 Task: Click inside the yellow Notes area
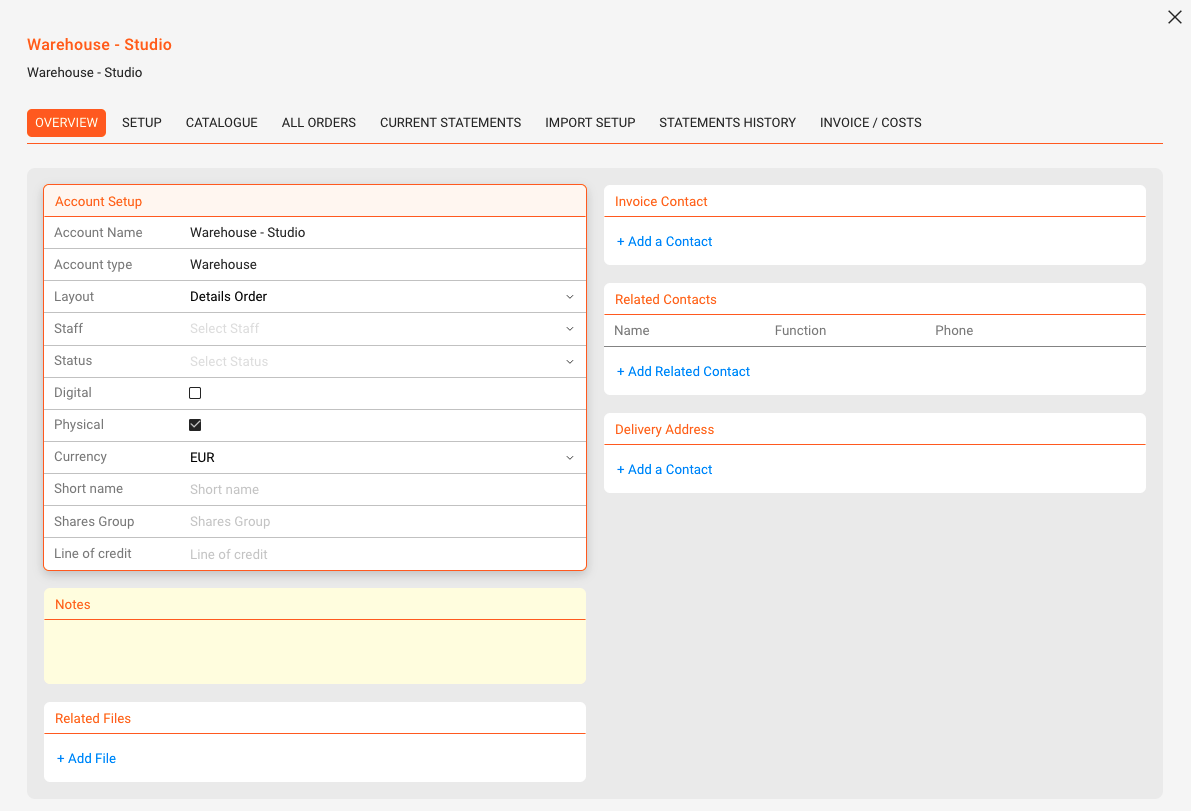[314, 651]
